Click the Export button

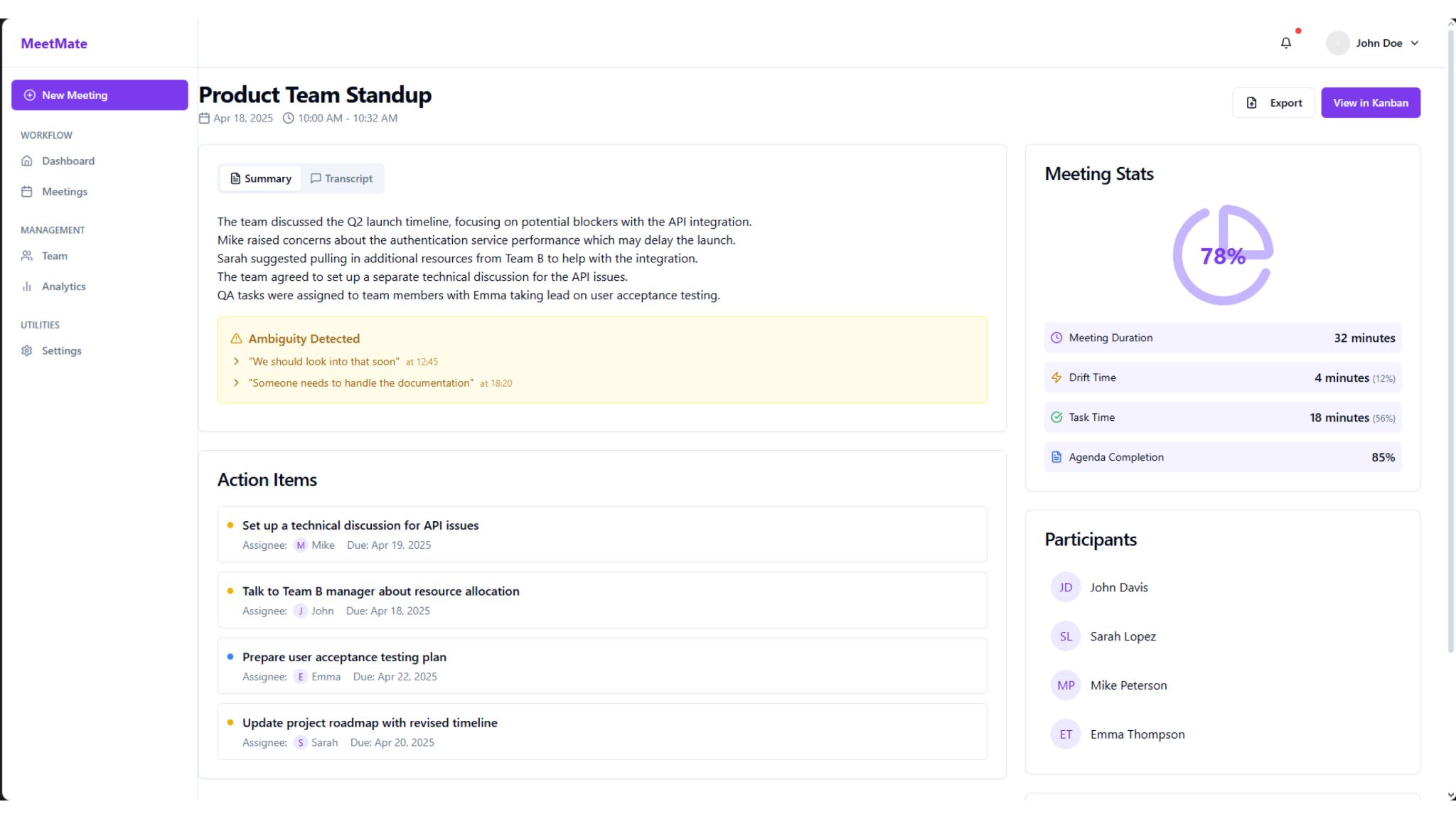coord(1273,103)
